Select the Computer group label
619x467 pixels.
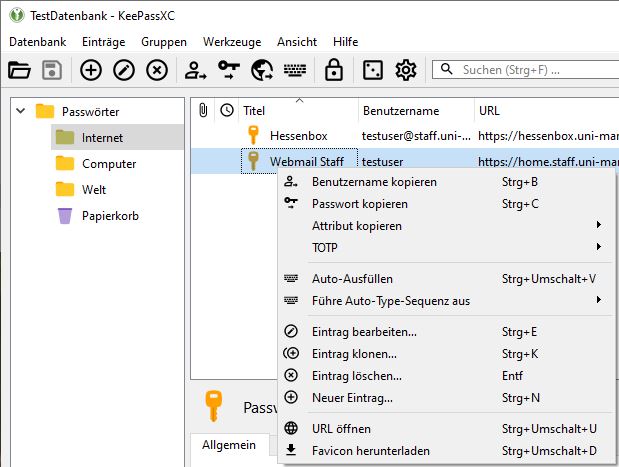(x=109, y=164)
